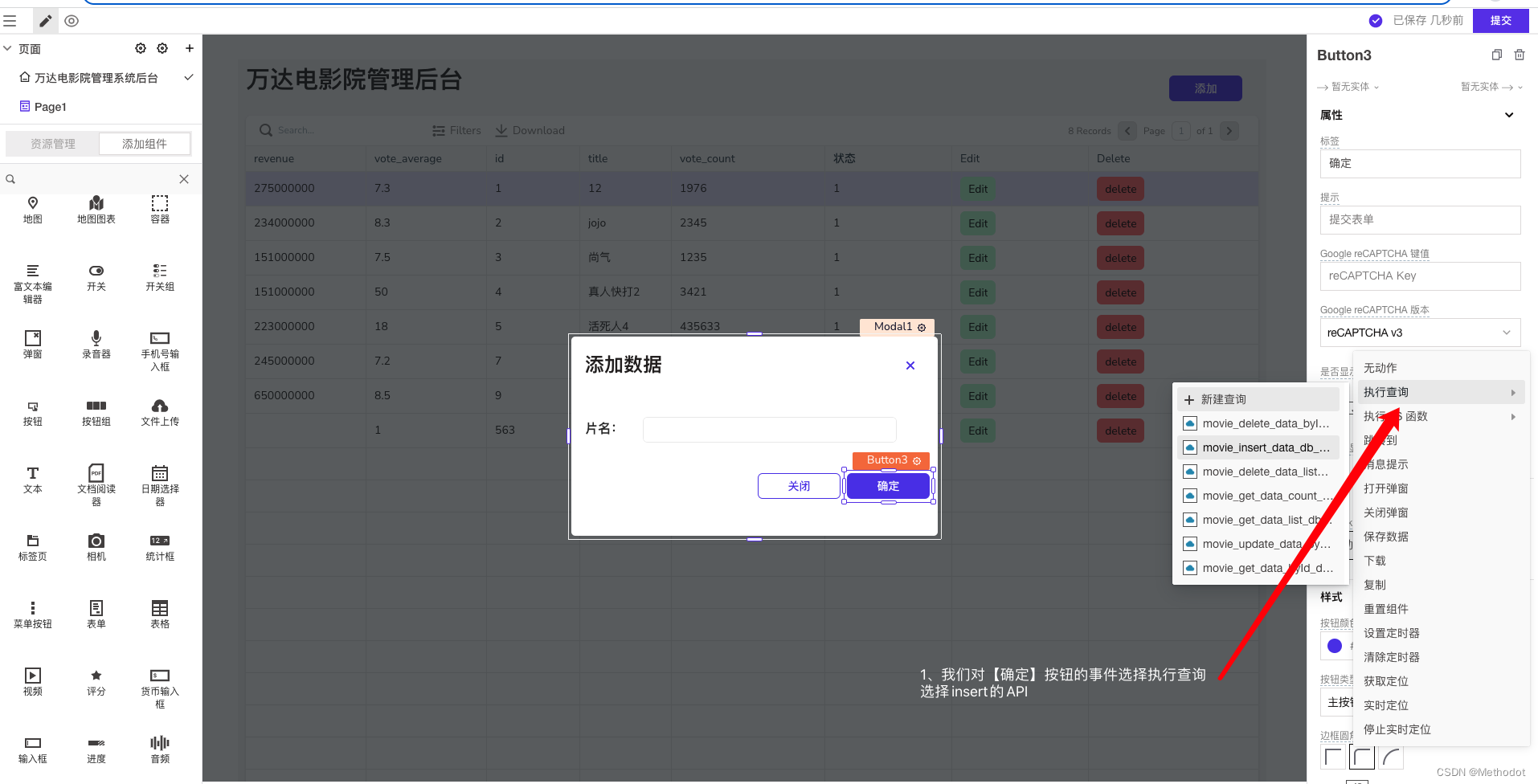Add the Audio Recorder (录音器) component
This screenshot has height=784, width=1538.
[96, 345]
